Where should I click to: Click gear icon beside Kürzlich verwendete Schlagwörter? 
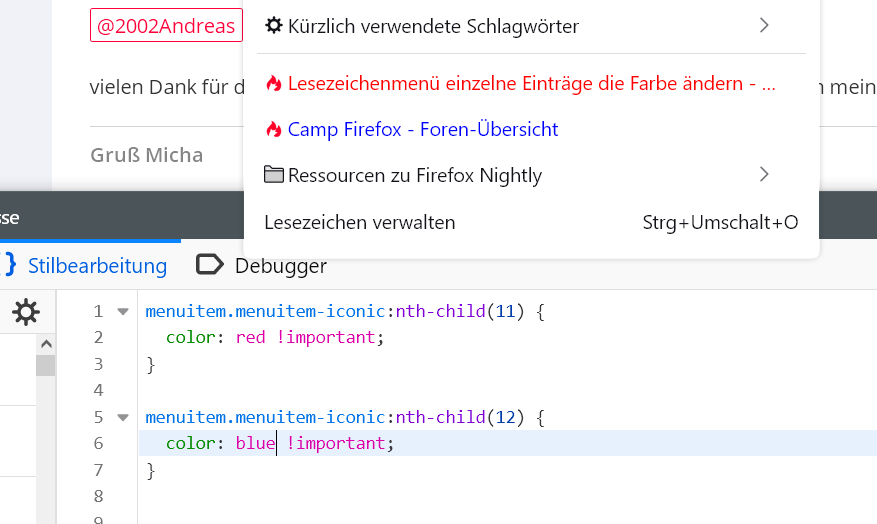(x=274, y=26)
